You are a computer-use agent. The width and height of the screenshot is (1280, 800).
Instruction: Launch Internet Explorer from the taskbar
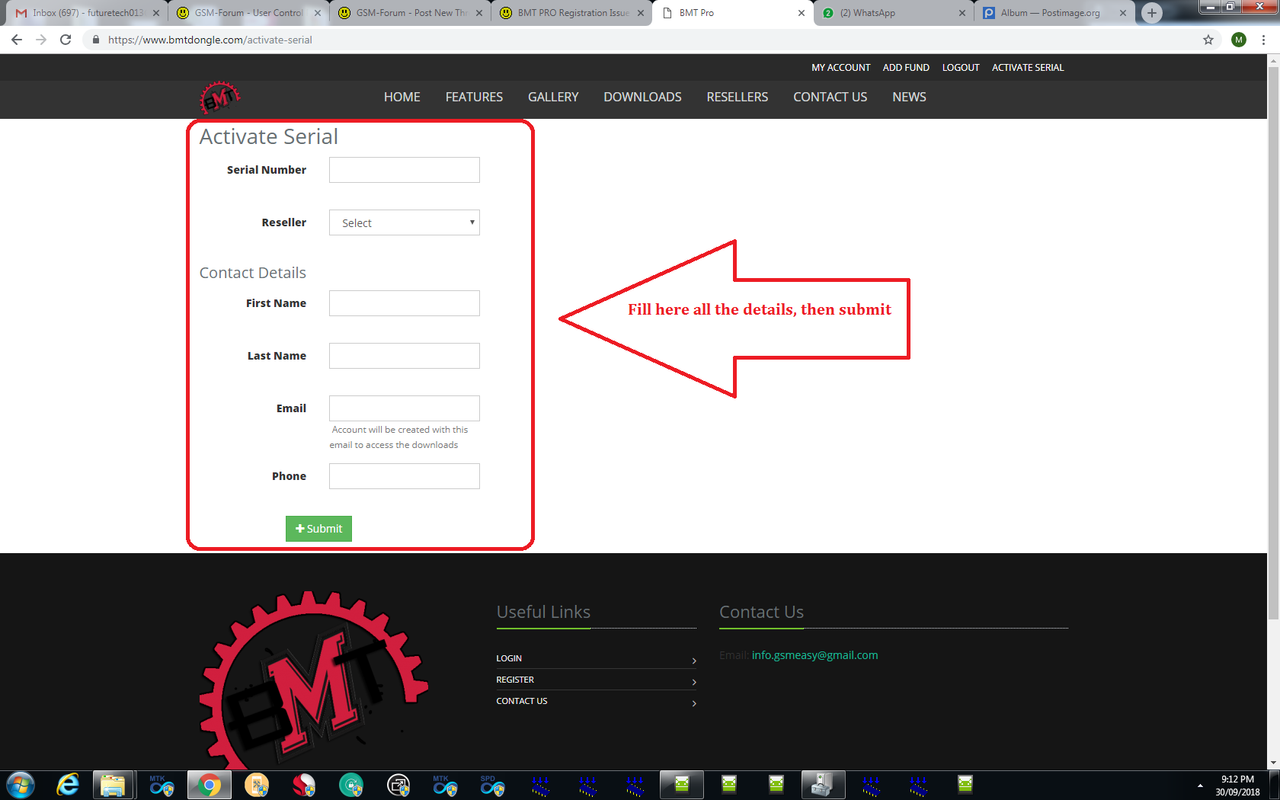(69, 785)
